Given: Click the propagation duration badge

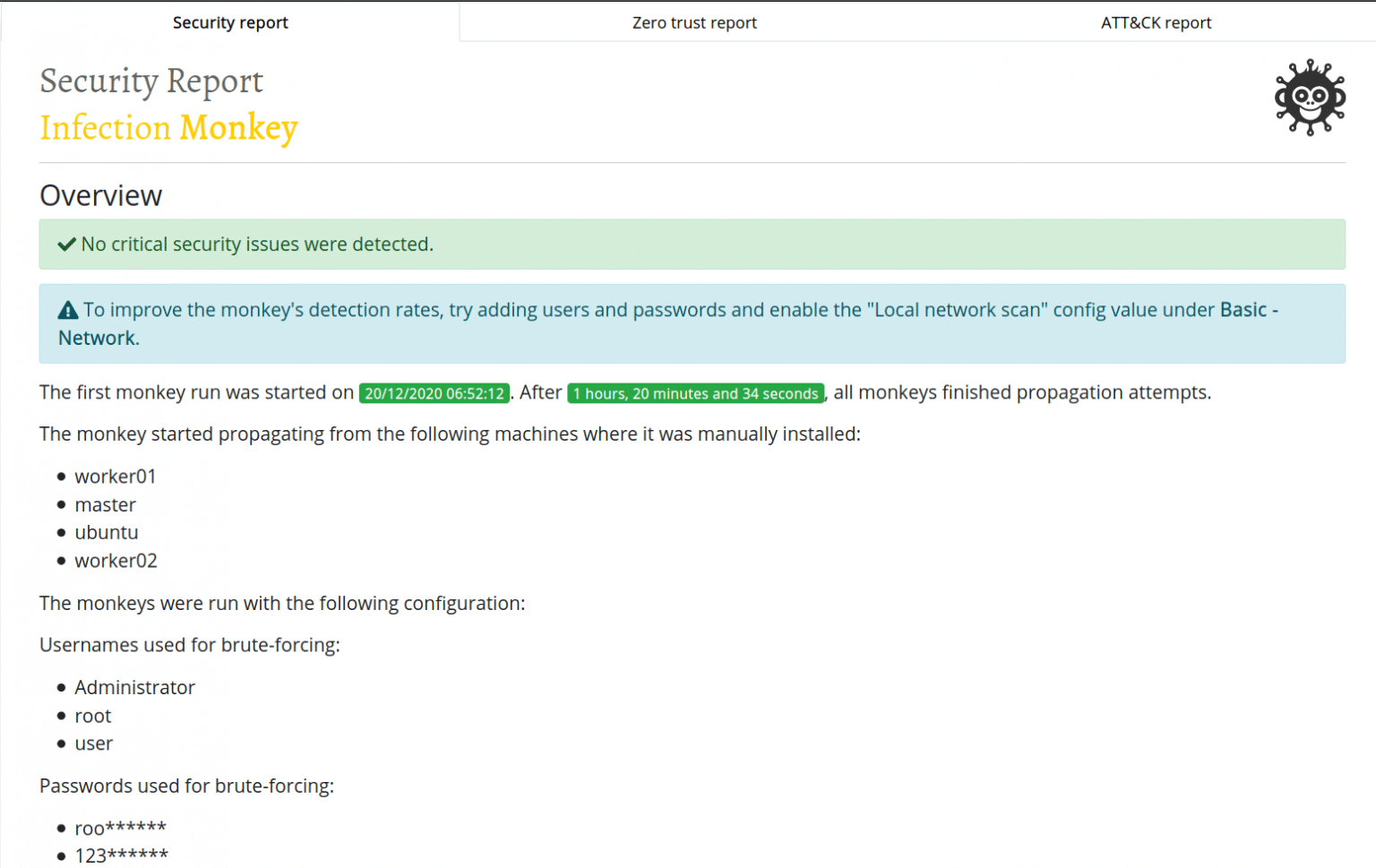Looking at the screenshot, I should click(695, 392).
